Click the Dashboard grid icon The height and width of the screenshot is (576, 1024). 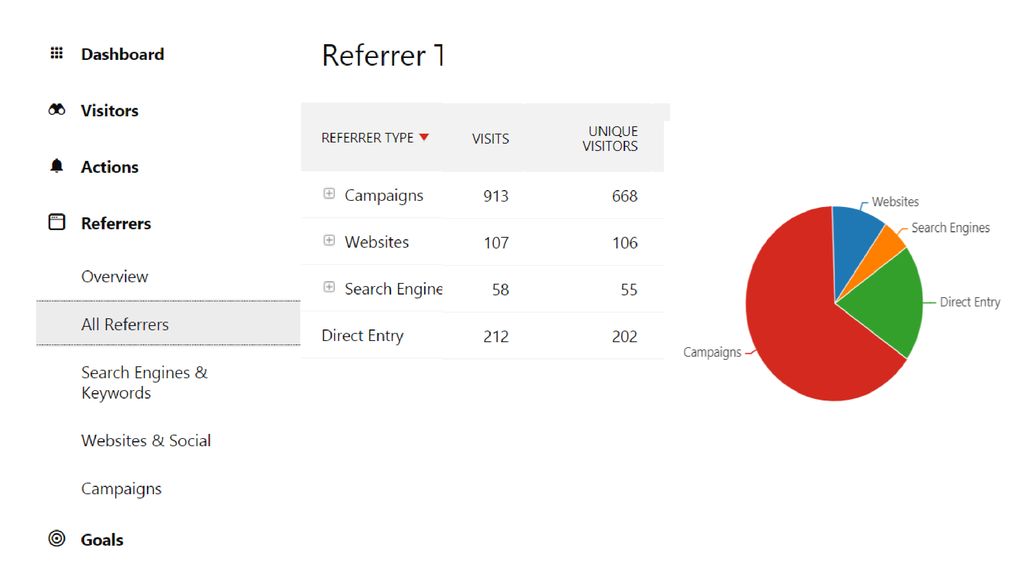point(57,53)
